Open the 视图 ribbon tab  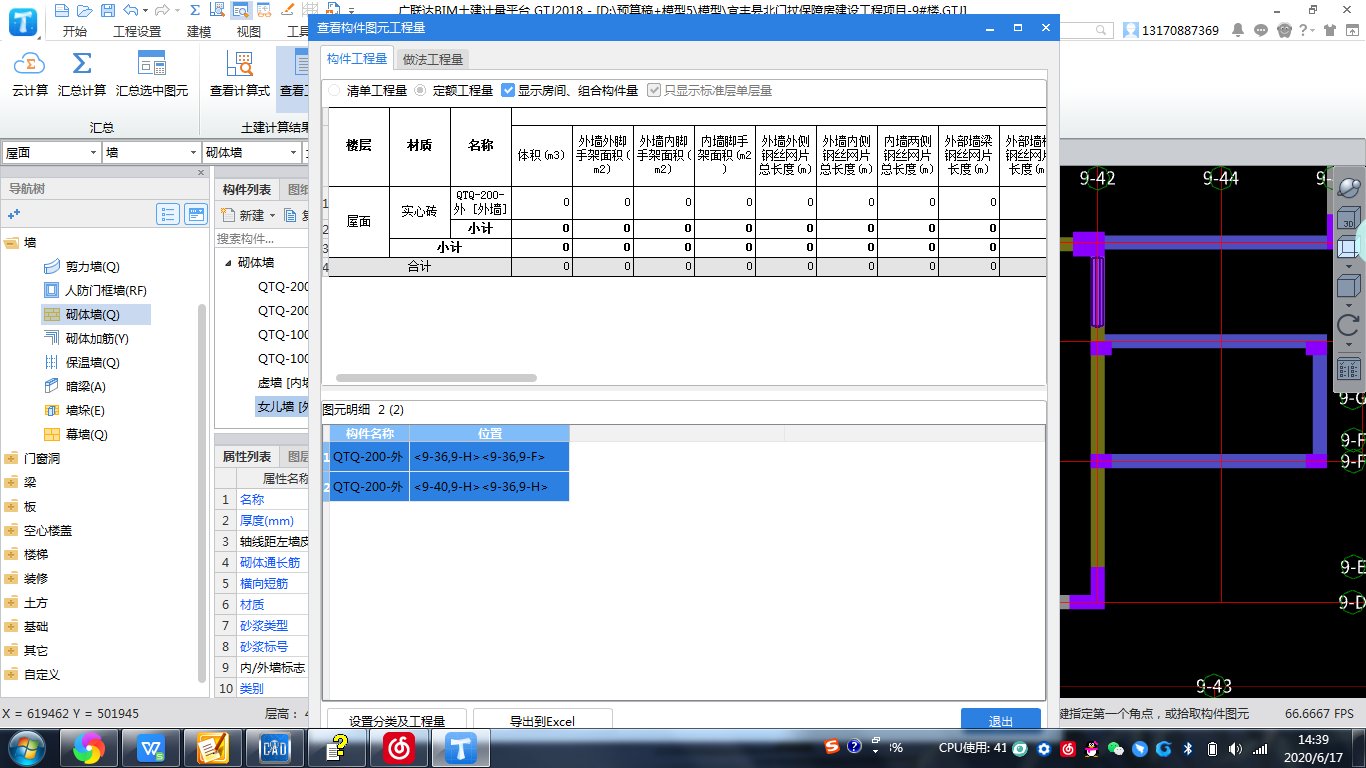pyautogui.click(x=248, y=31)
